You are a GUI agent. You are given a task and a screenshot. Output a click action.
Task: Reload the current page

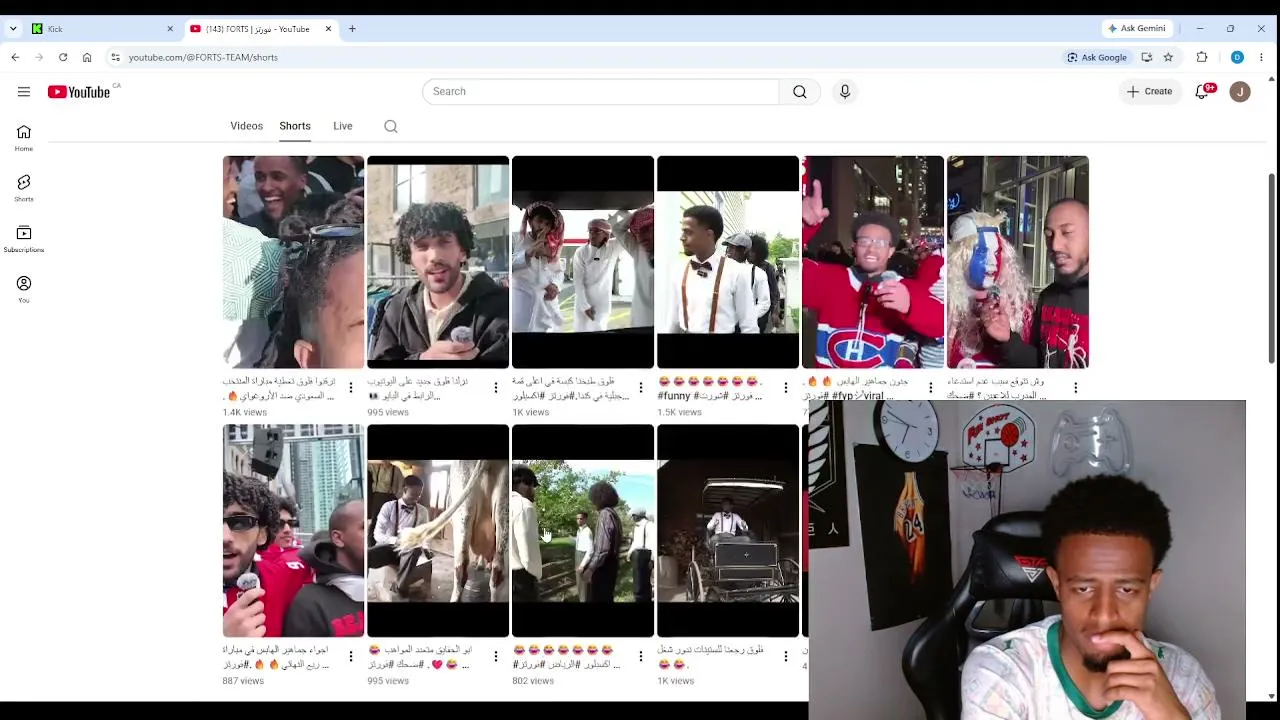point(63,57)
